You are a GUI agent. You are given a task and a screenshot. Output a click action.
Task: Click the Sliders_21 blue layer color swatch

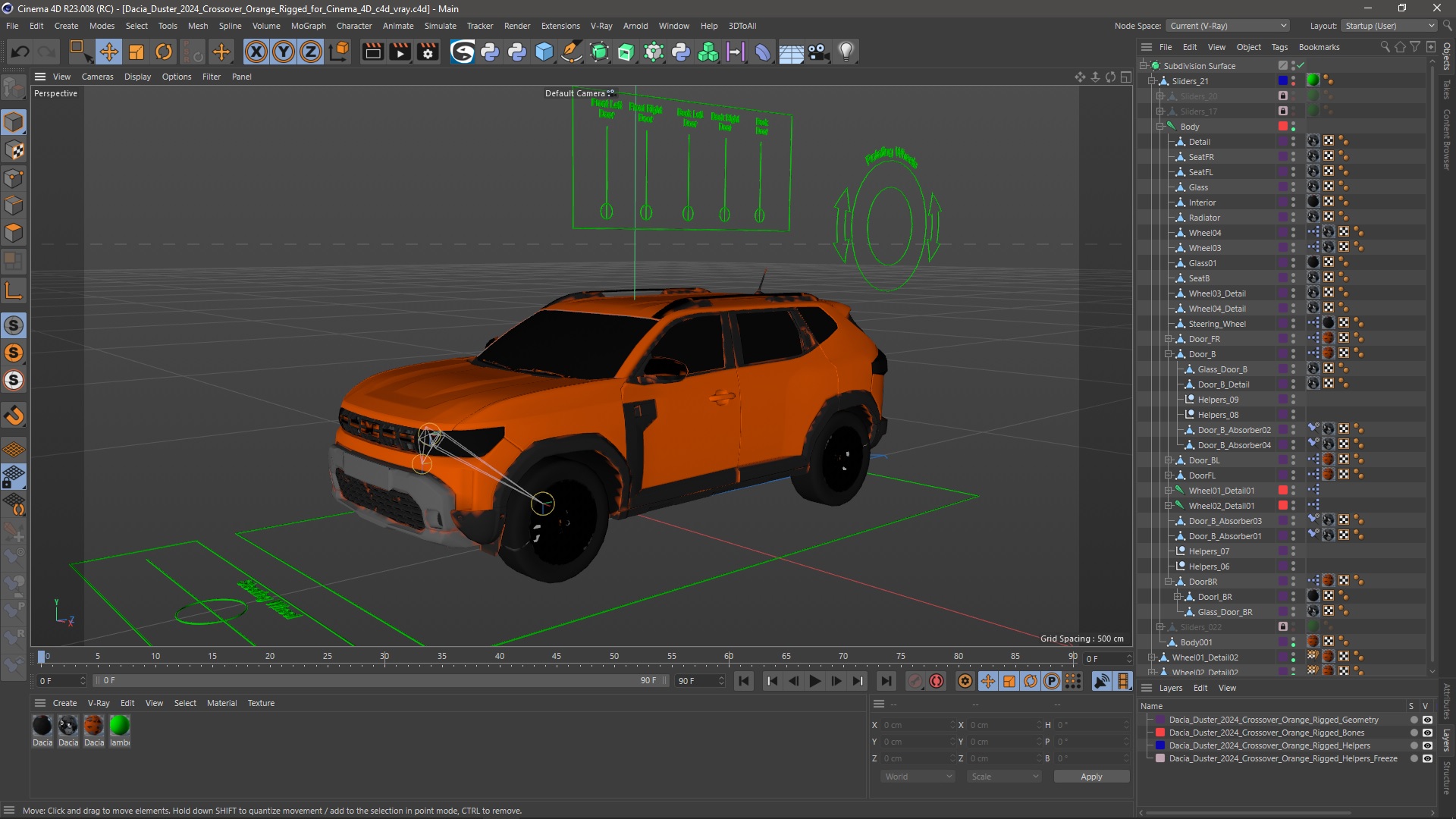pos(1282,81)
